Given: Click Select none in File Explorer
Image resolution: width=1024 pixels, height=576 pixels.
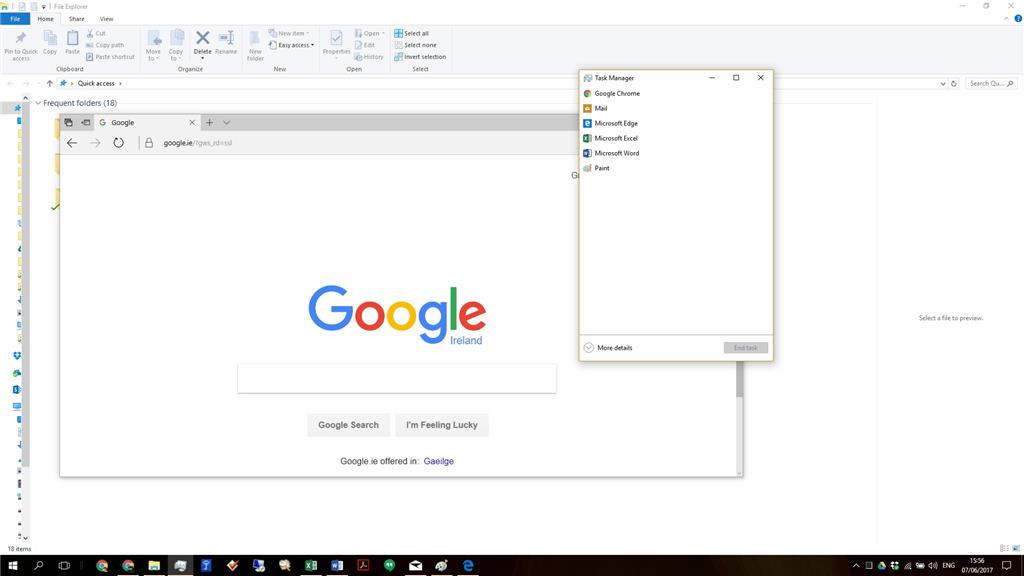Looking at the screenshot, I should (415, 45).
